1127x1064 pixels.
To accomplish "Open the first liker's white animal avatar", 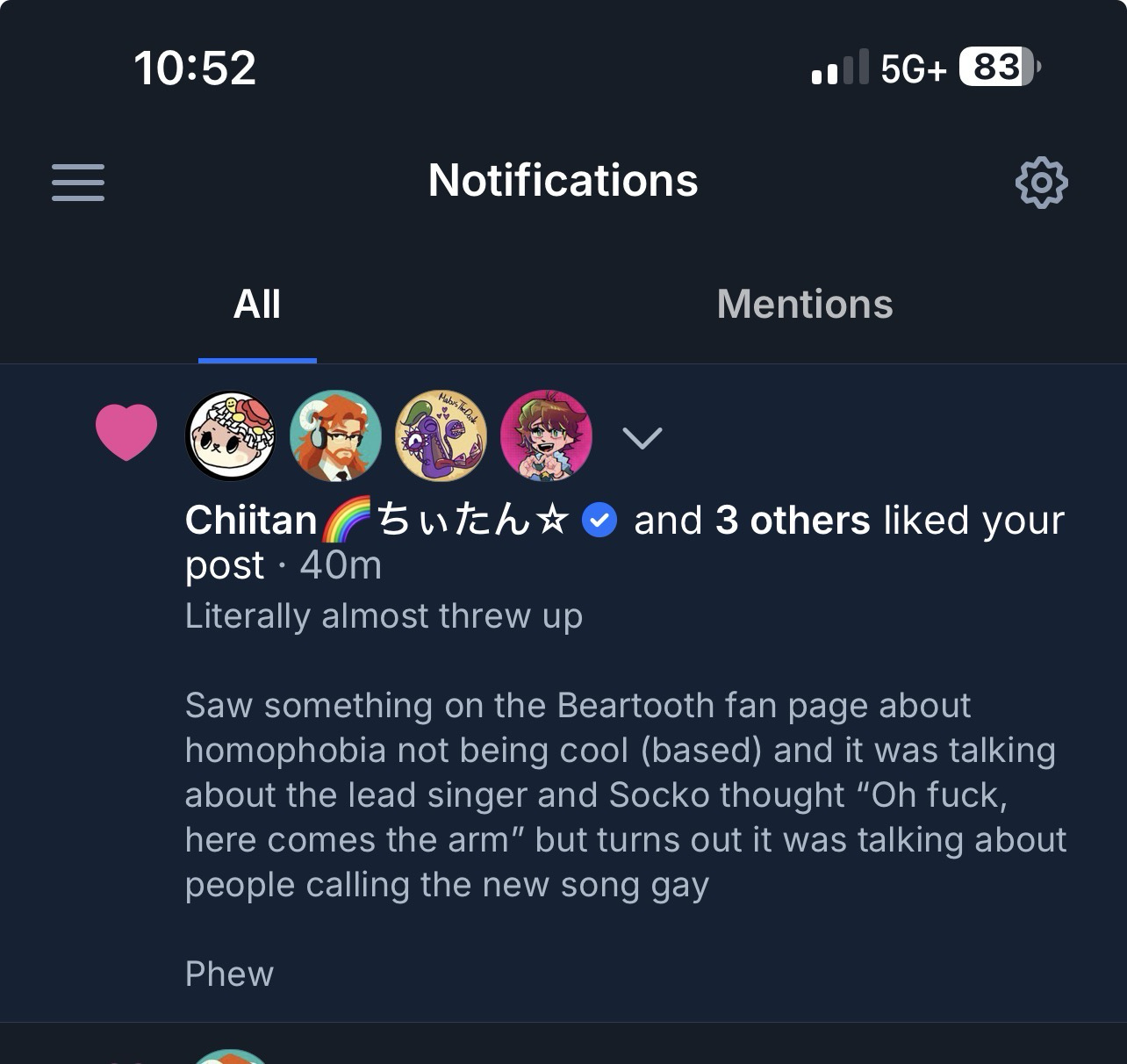I will click(x=231, y=436).
